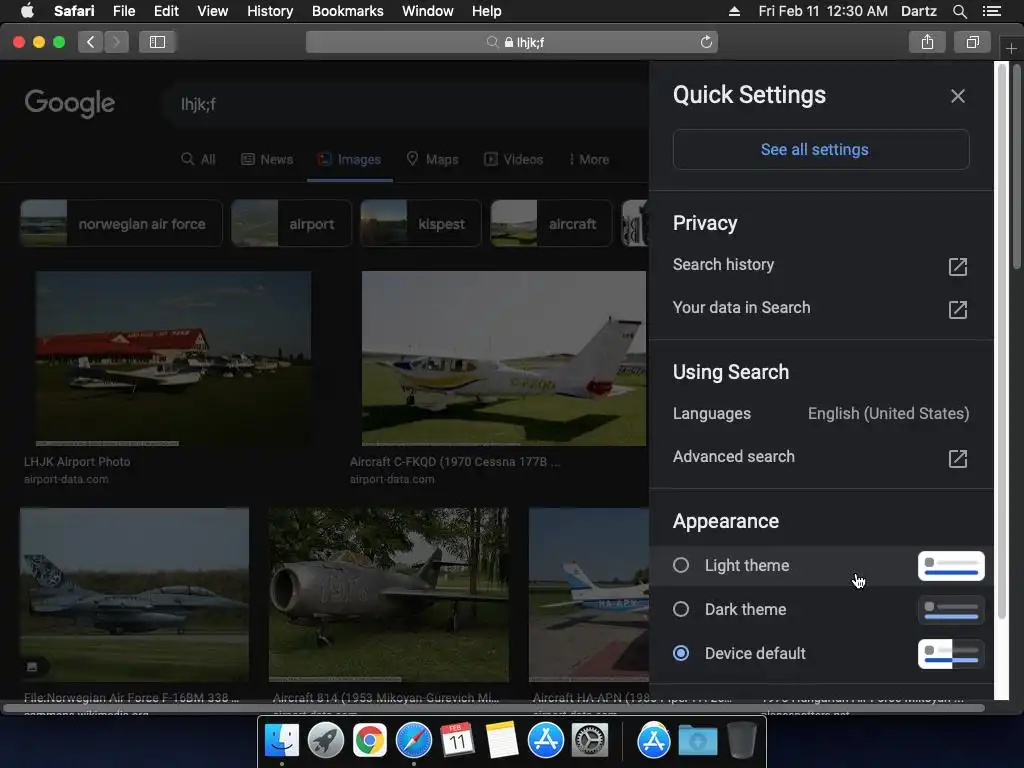This screenshot has height=768, width=1024.
Task: Open the Norwegian Air Force F-16BM image
Action: tap(134, 595)
